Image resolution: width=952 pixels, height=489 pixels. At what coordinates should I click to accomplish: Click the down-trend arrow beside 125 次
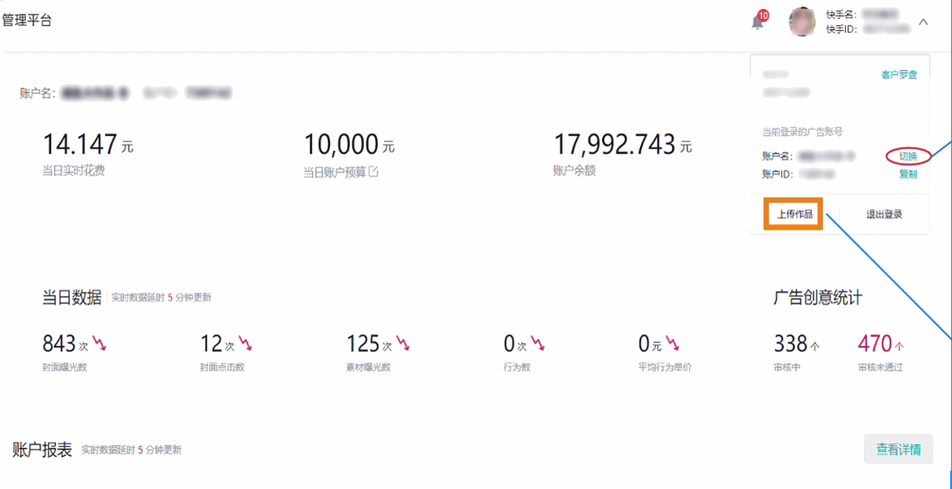(403, 345)
